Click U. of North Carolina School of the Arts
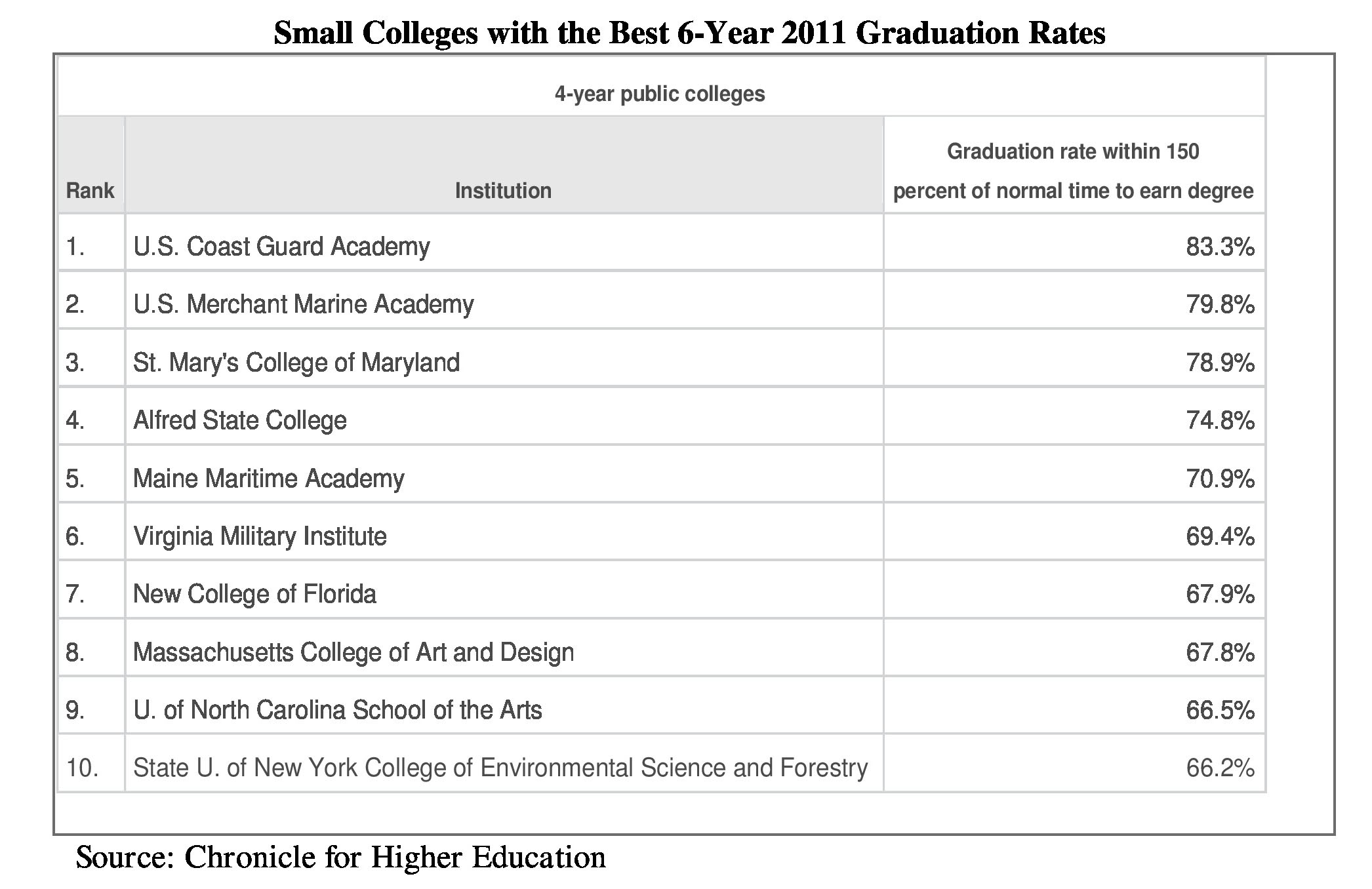Viewport: 1372px width, 889px height. [337, 710]
